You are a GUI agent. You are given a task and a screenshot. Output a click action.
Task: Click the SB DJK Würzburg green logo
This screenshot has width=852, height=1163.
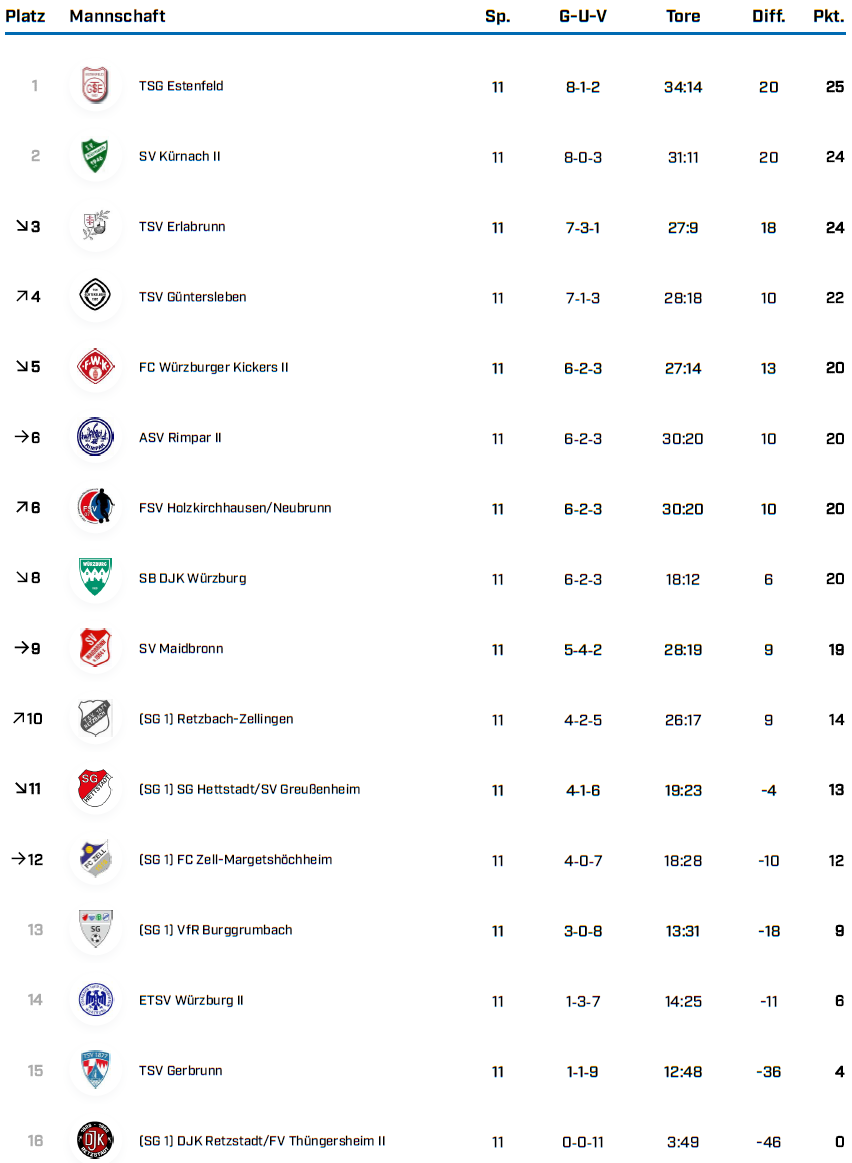tap(96, 579)
